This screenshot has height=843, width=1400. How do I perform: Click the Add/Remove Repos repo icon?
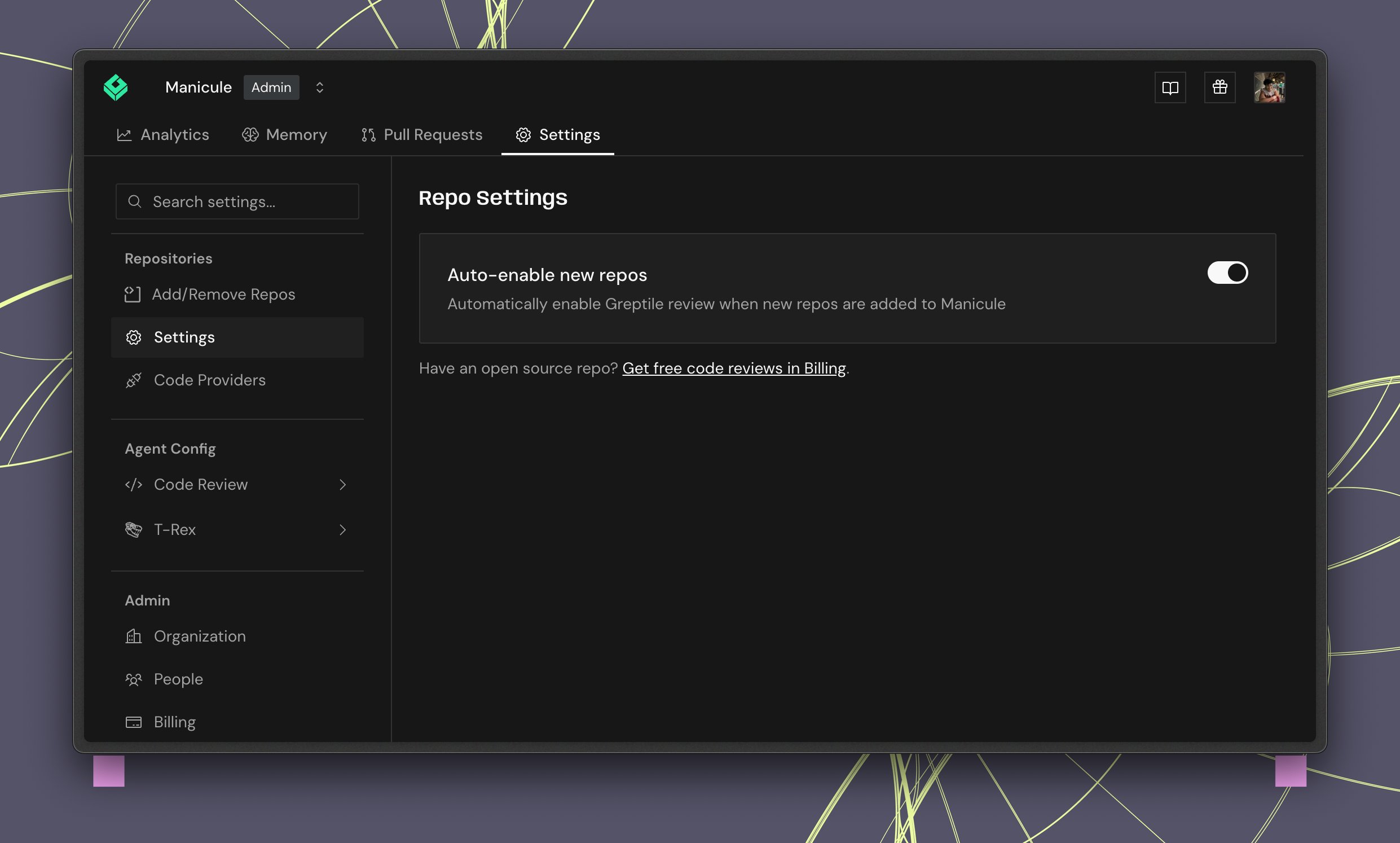[133, 294]
